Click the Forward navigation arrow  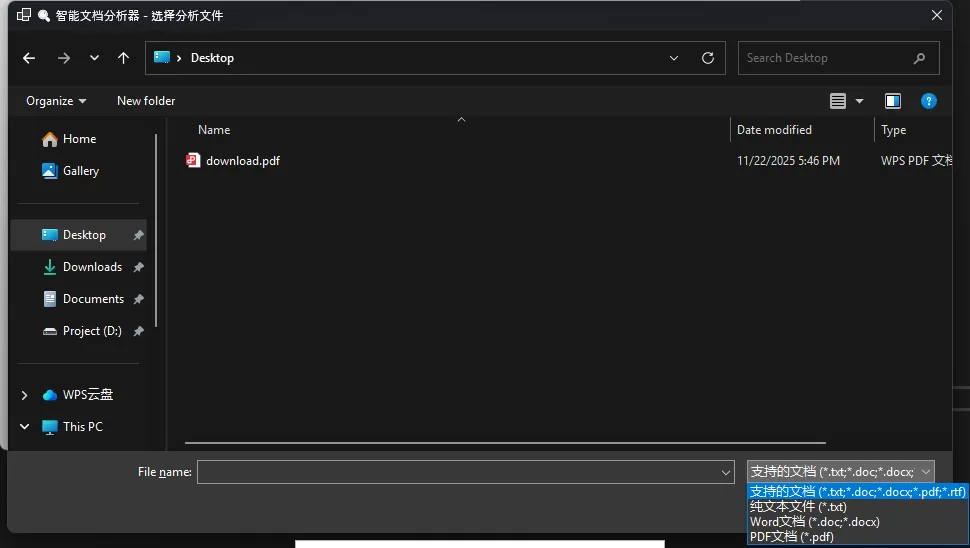click(x=64, y=58)
